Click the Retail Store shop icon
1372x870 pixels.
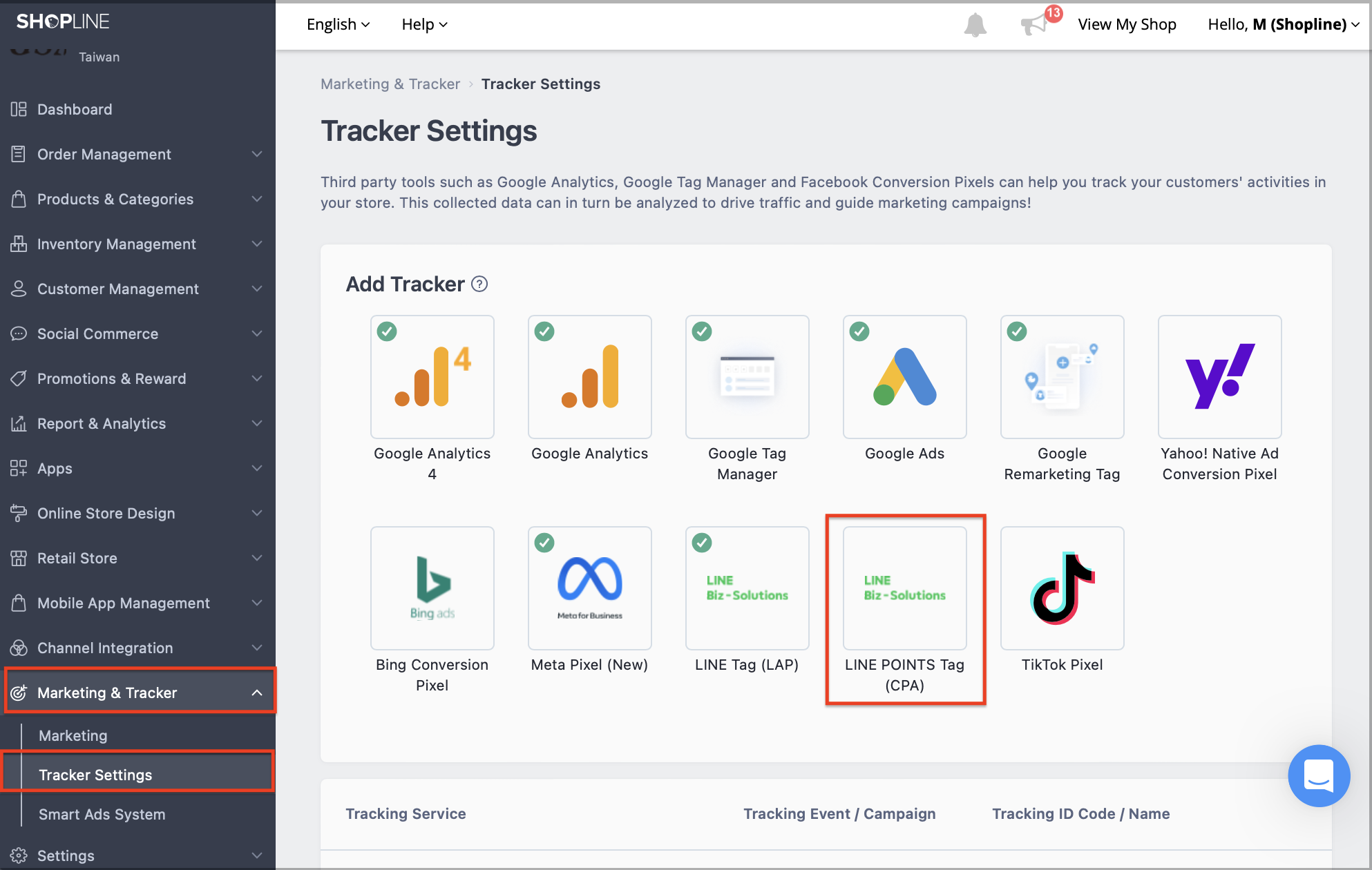click(x=19, y=558)
